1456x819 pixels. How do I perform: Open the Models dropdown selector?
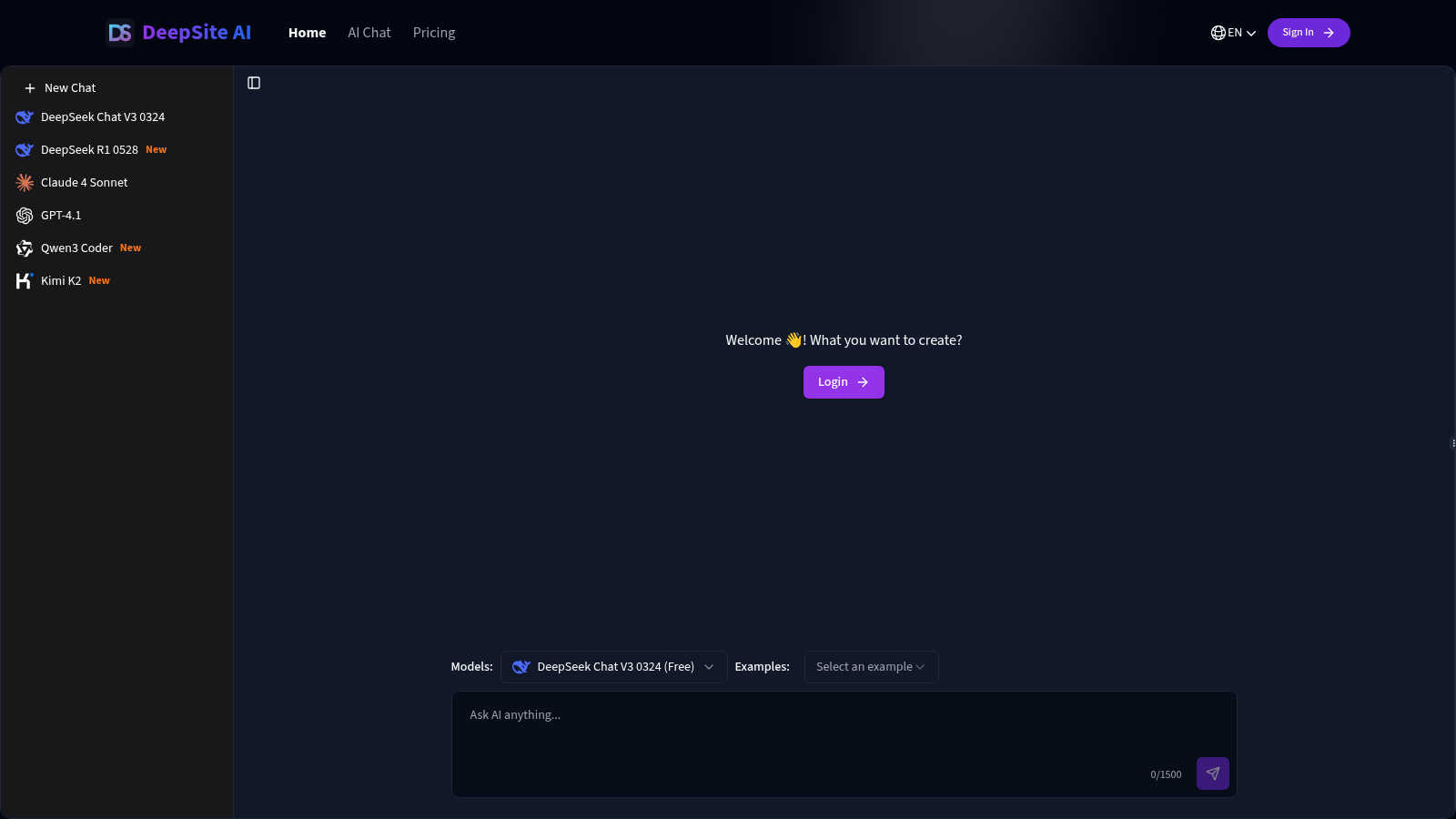(x=613, y=667)
